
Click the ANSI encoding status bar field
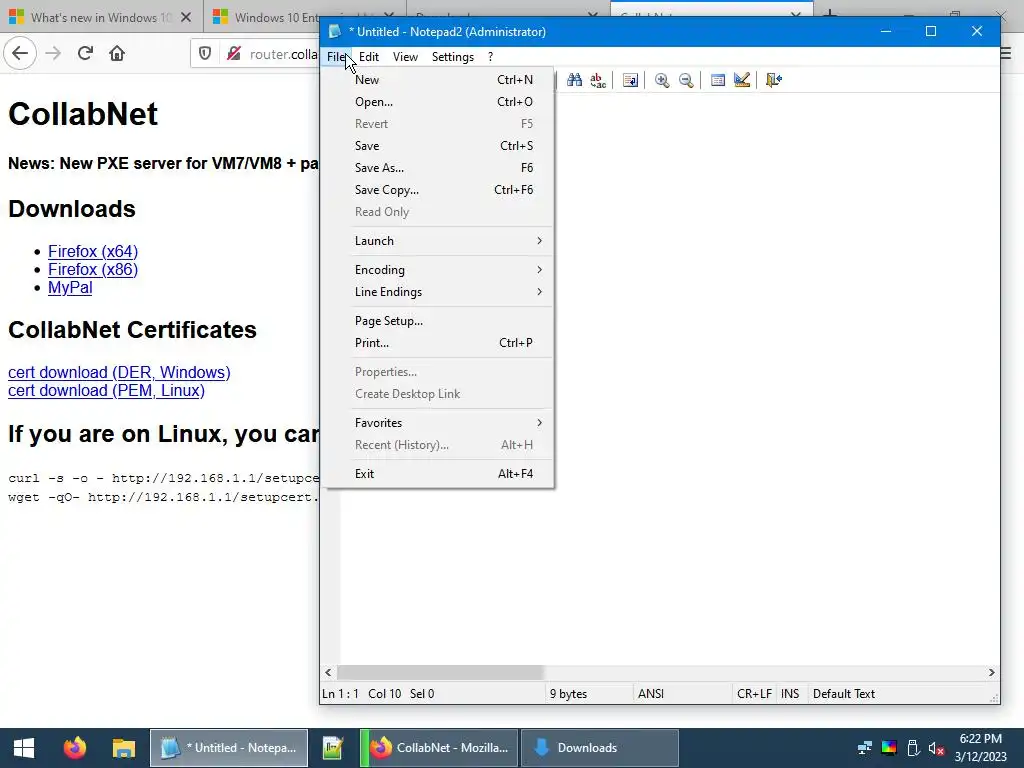pos(682,694)
